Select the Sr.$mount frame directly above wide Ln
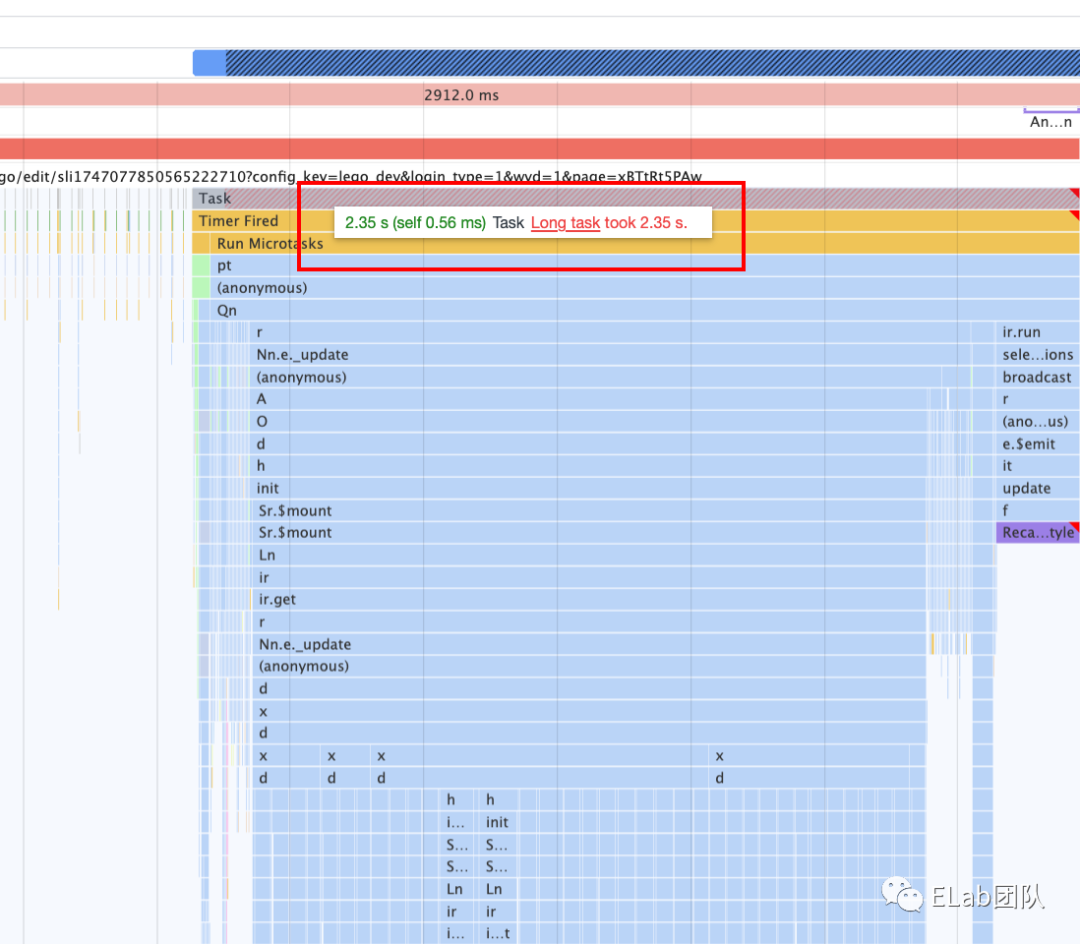The image size is (1080, 944). point(590,533)
